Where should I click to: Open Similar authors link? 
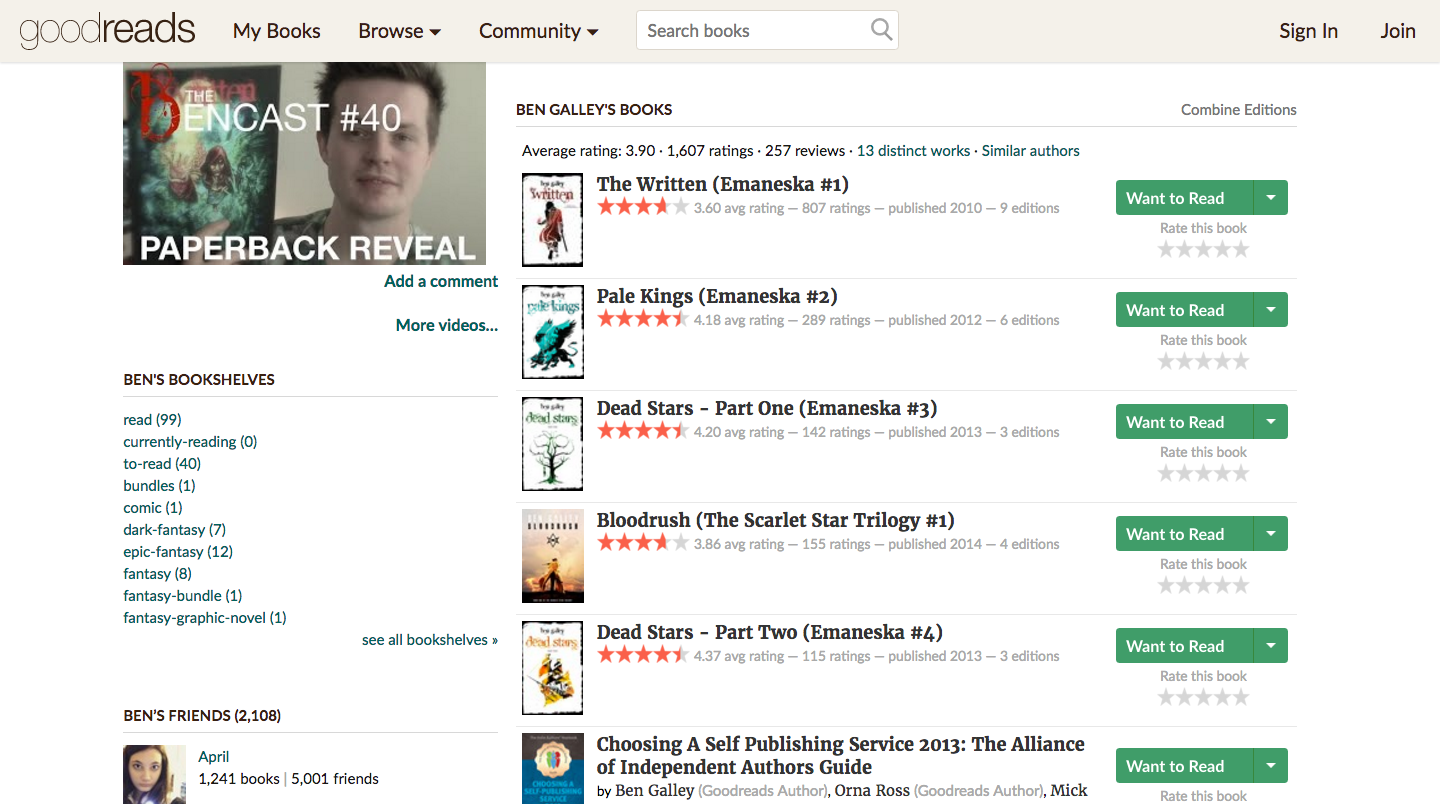tap(1030, 151)
